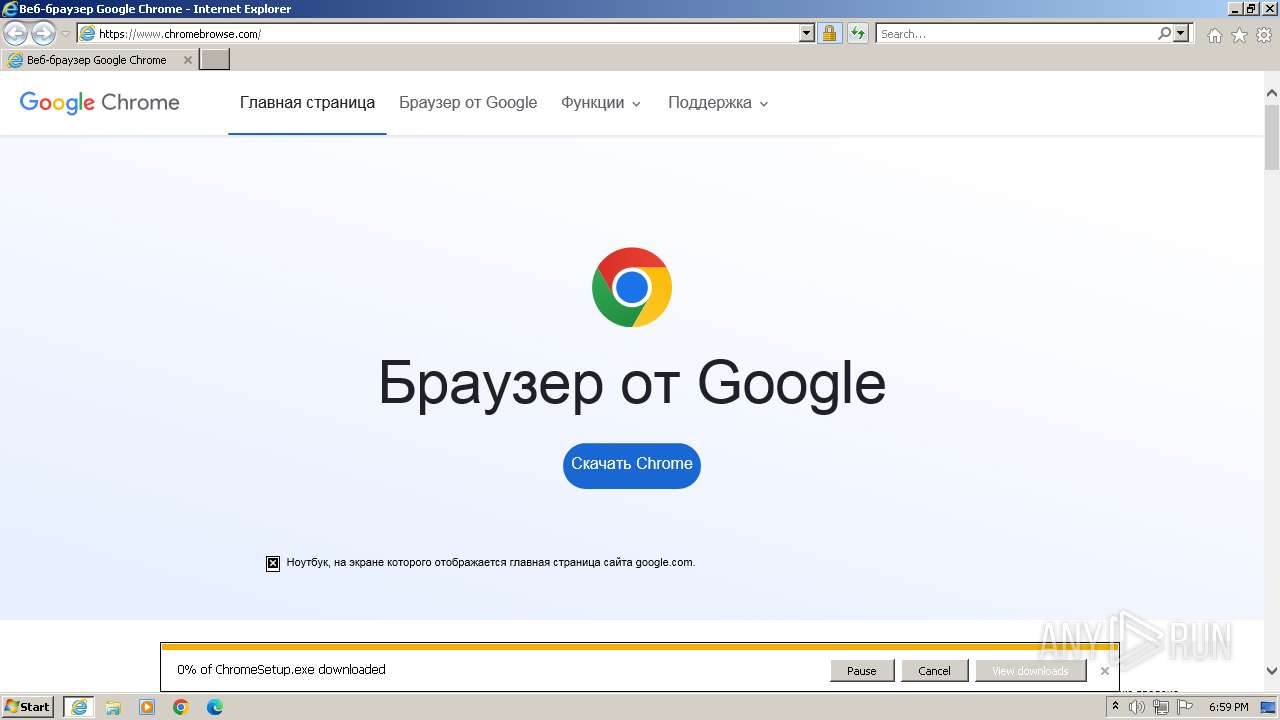Click the page scrollbar down arrow
This screenshot has height=720, width=1280.
pyautogui.click(x=1272, y=671)
